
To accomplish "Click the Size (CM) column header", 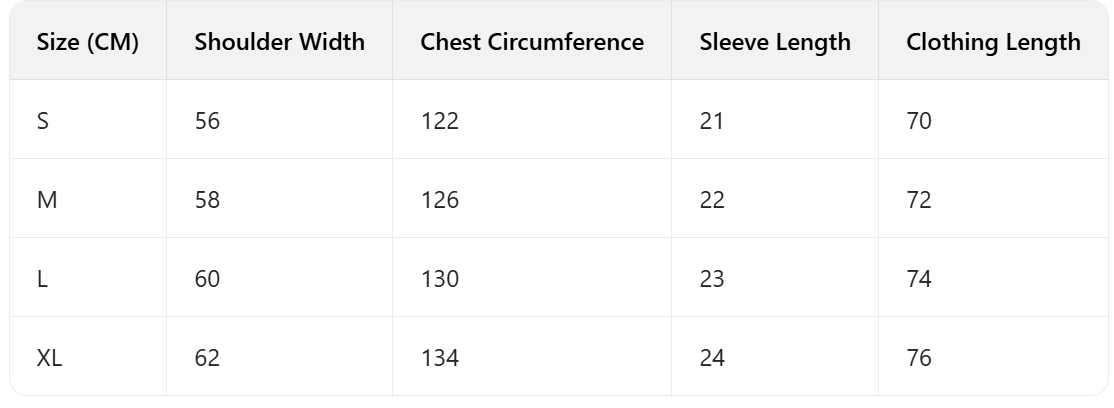I will (x=88, y=42).
